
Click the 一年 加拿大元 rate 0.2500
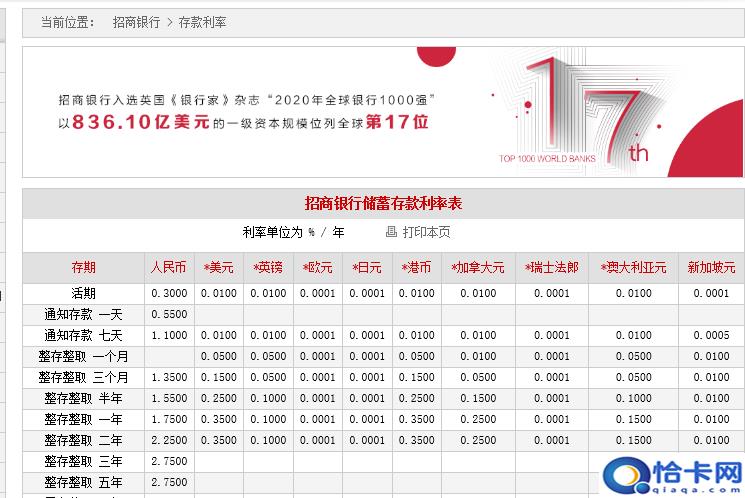pyautogui.click(x=478, y=419)
